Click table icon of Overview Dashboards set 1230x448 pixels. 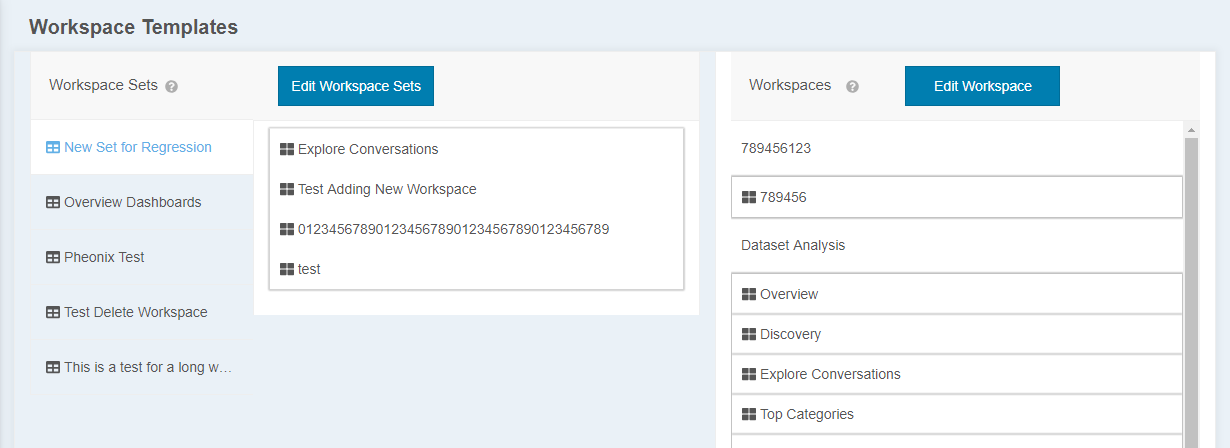53,202
